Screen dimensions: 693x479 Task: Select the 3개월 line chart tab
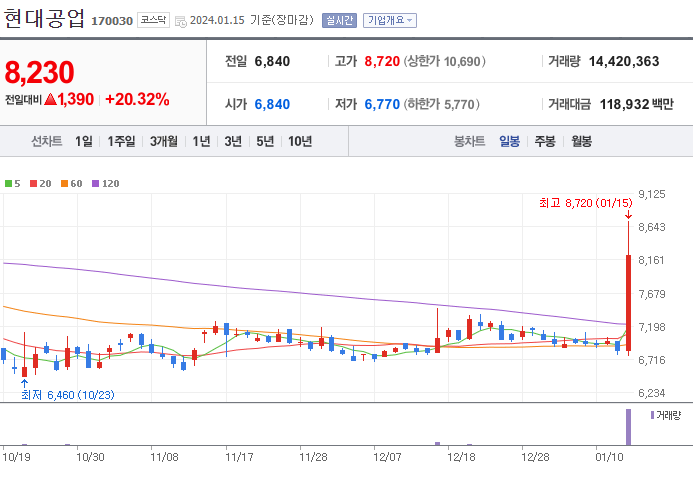[164, 141]
